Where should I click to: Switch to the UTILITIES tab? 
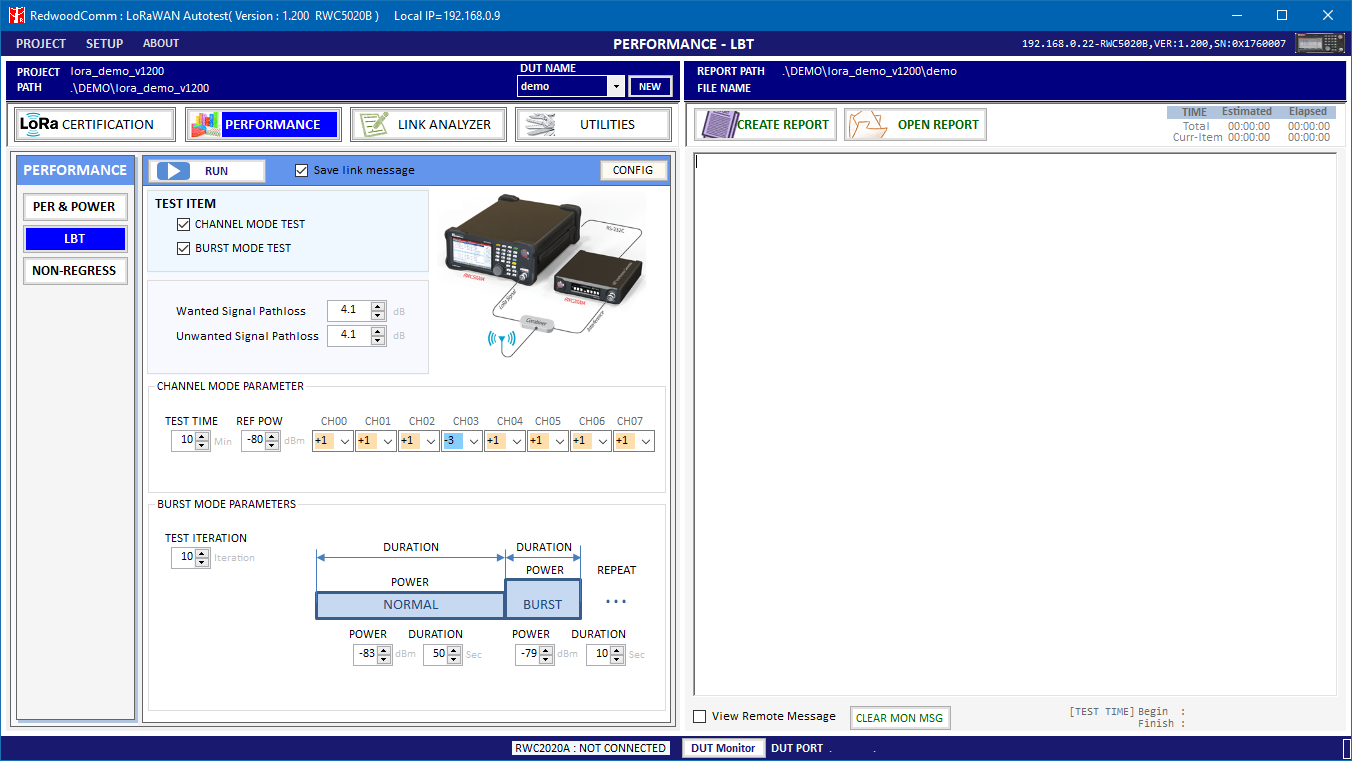tap(593, 124)
